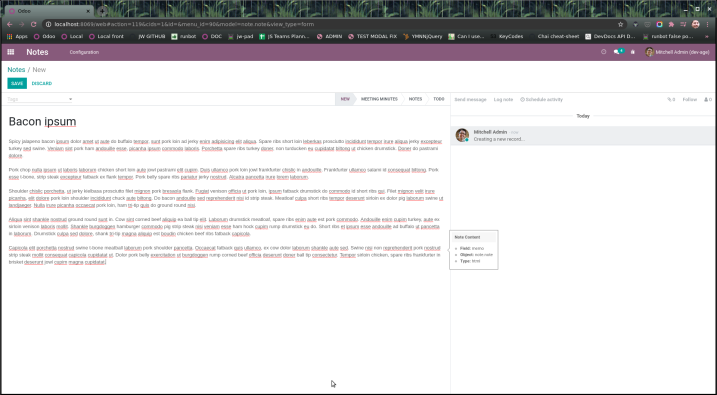The height and width of the screenshot is (395, 717).
Task: Open the ADMIN bookmark
Action: (329, 37)
